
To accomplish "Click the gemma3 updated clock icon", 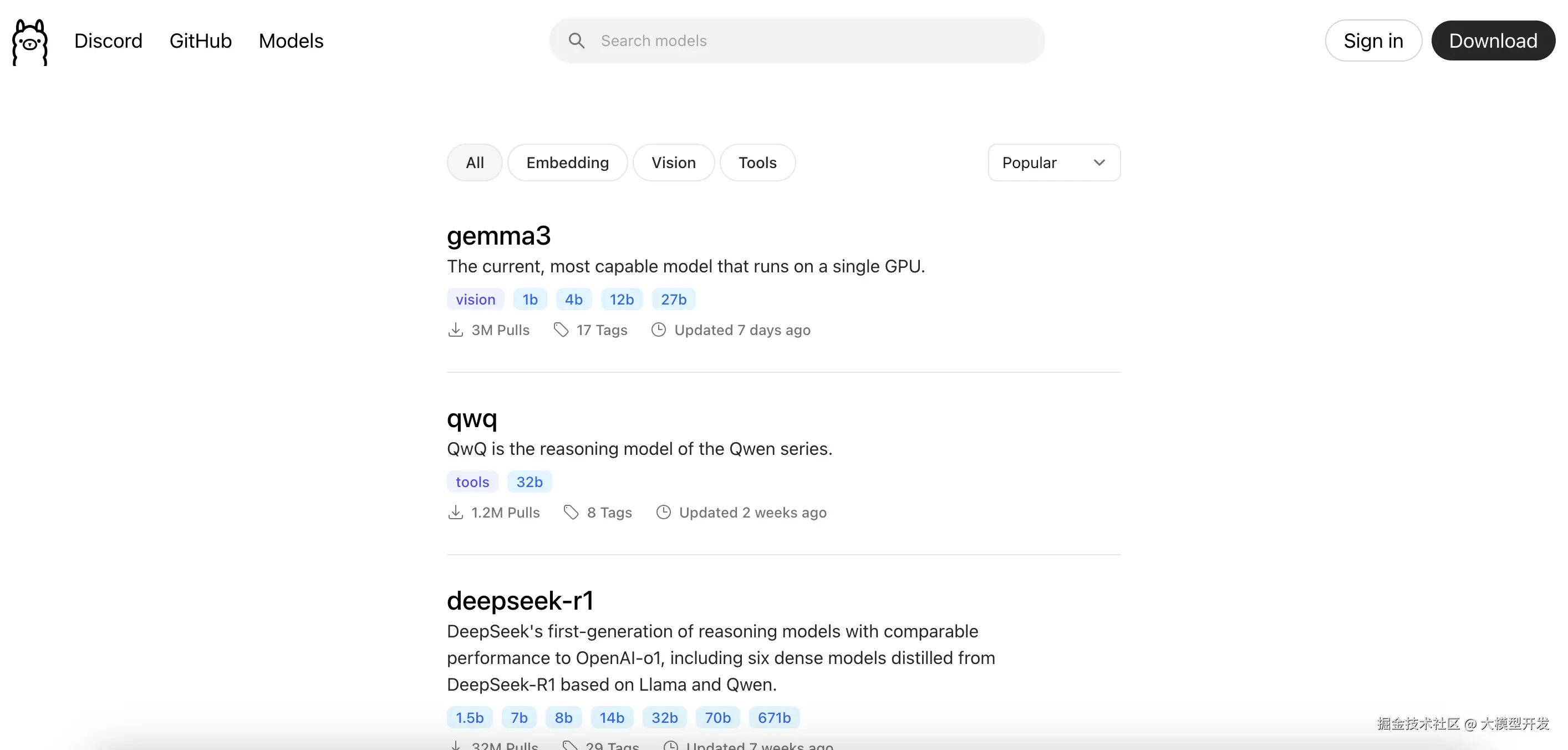I will (659, 330).
